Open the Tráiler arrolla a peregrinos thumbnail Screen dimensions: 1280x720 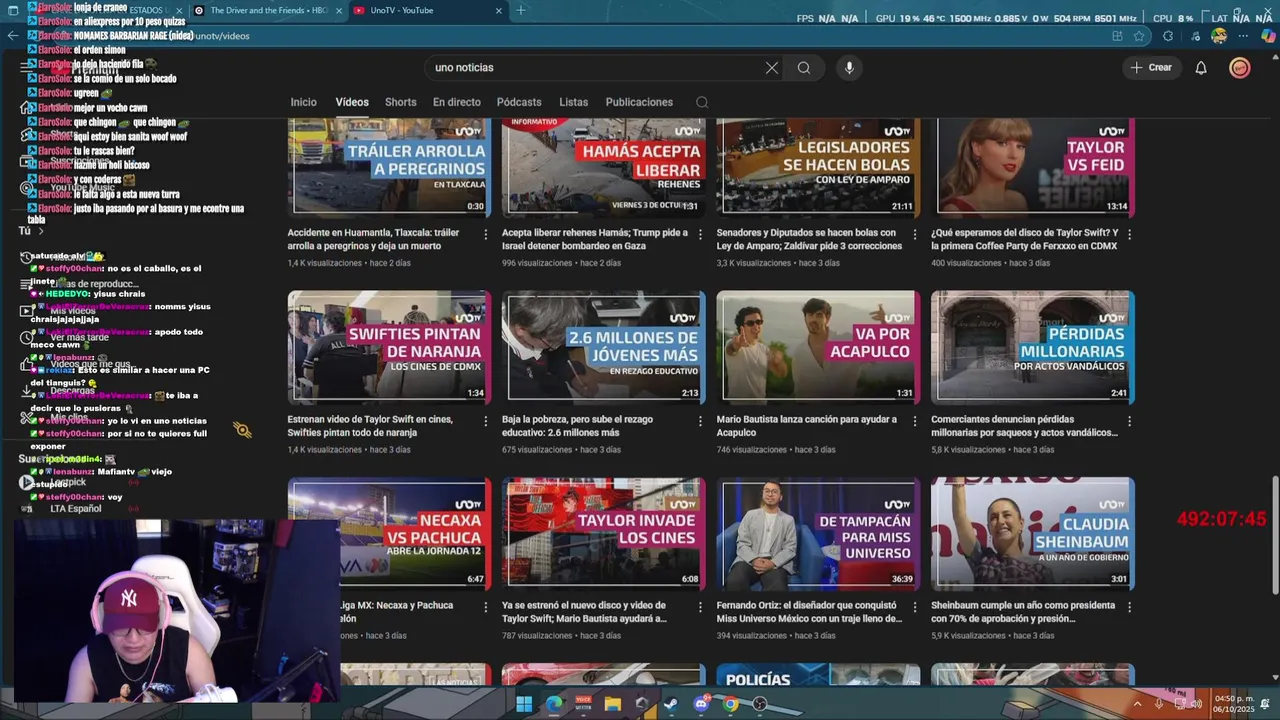[389, 166]
